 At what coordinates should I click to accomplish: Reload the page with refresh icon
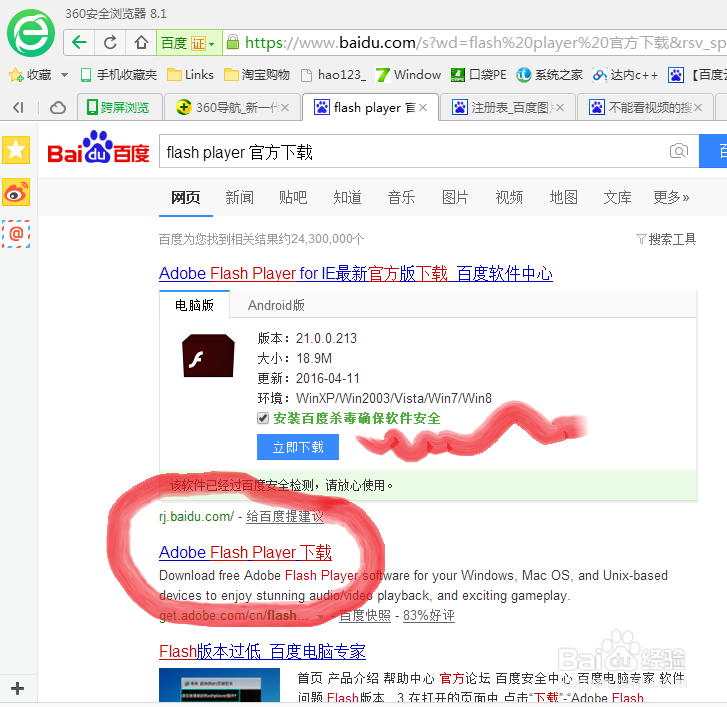coord(110,43)
